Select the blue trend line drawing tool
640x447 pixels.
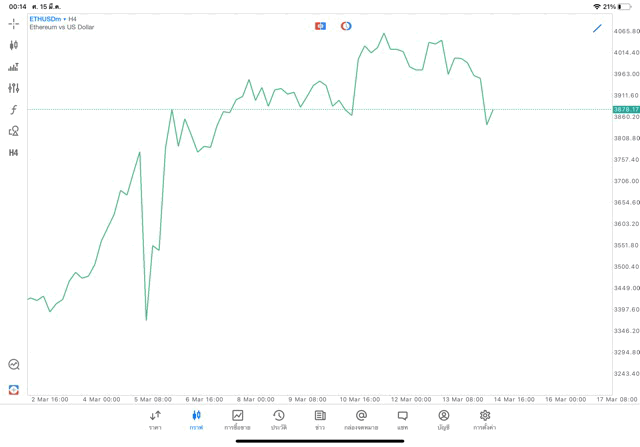[597, 28]
